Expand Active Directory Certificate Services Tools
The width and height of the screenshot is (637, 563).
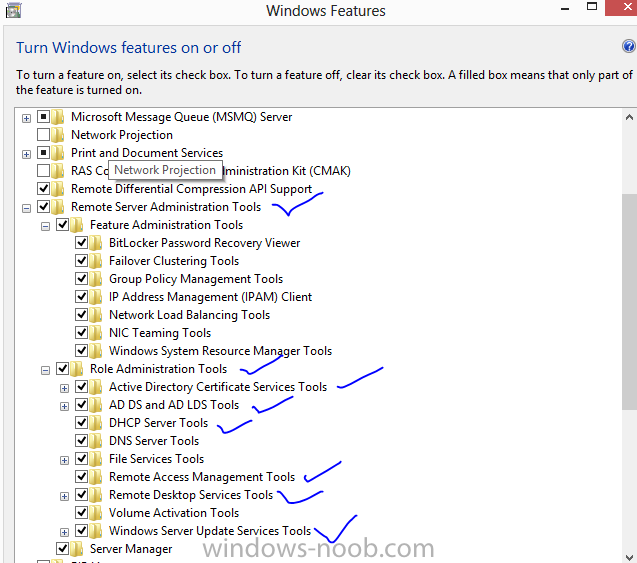pyautogui.click(x=64, y=388)
